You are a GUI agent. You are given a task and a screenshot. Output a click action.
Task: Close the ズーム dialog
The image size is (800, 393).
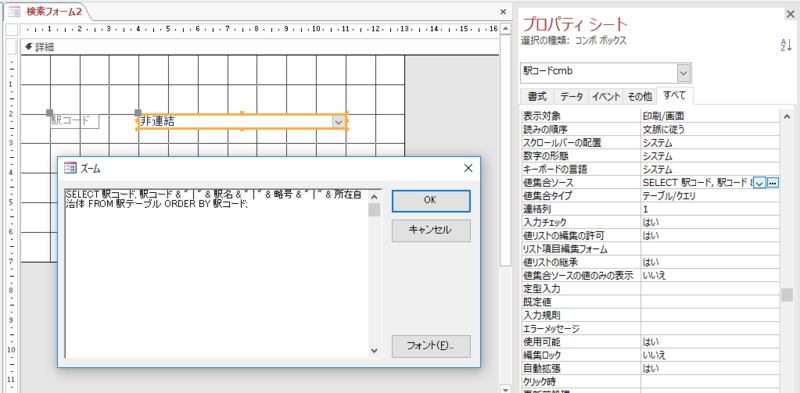click(467, 168)
